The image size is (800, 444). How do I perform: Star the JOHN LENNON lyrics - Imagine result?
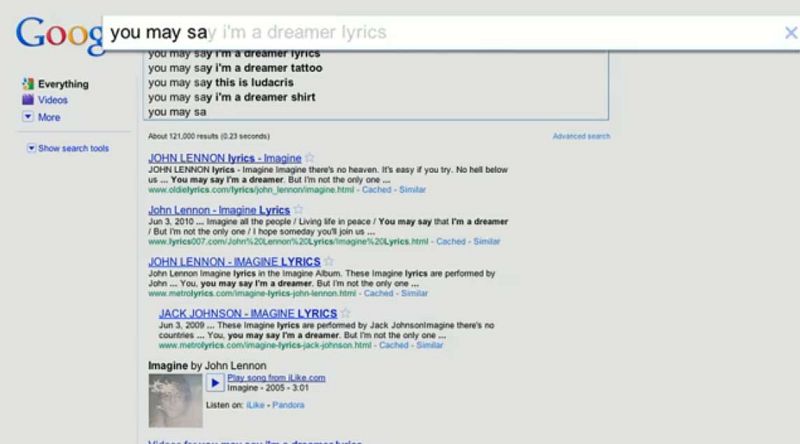point(310,158)
